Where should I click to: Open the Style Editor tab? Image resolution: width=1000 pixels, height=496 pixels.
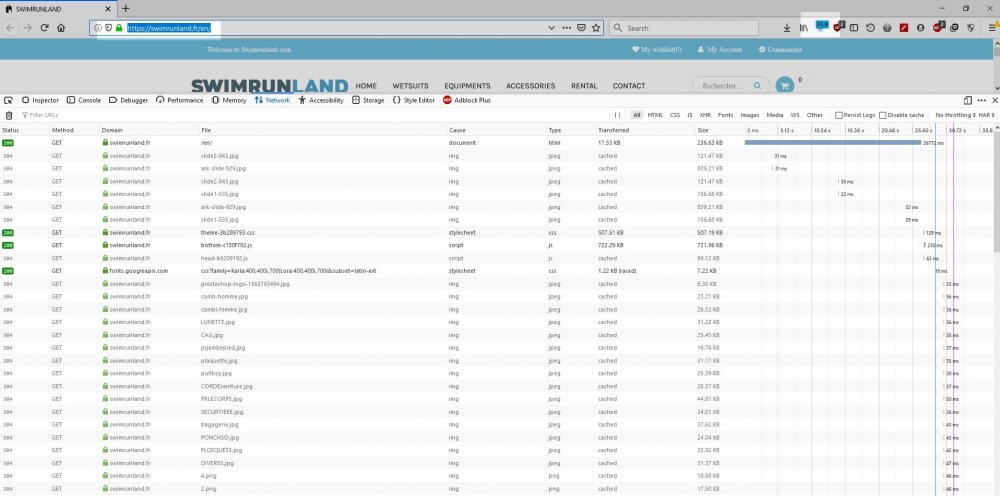point(413,100)
